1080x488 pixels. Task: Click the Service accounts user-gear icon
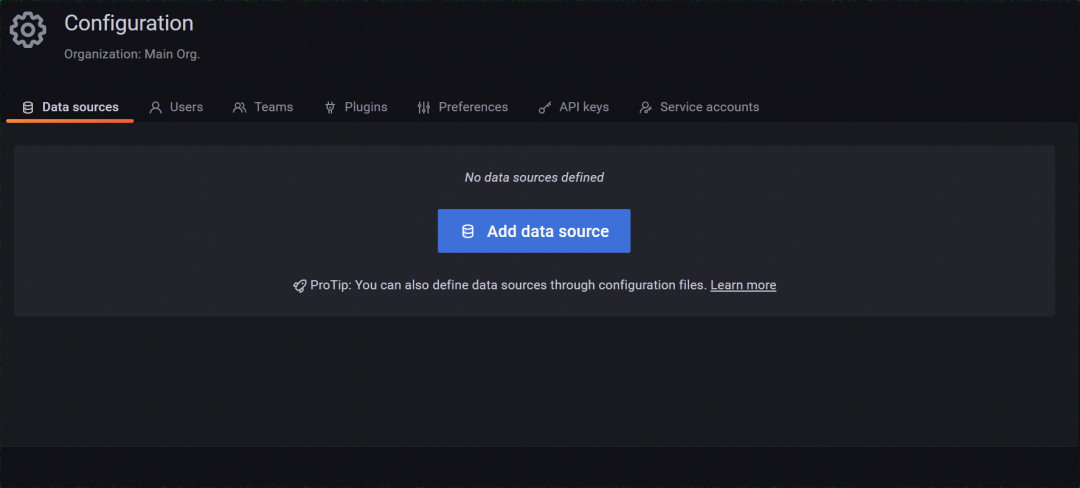645,107
